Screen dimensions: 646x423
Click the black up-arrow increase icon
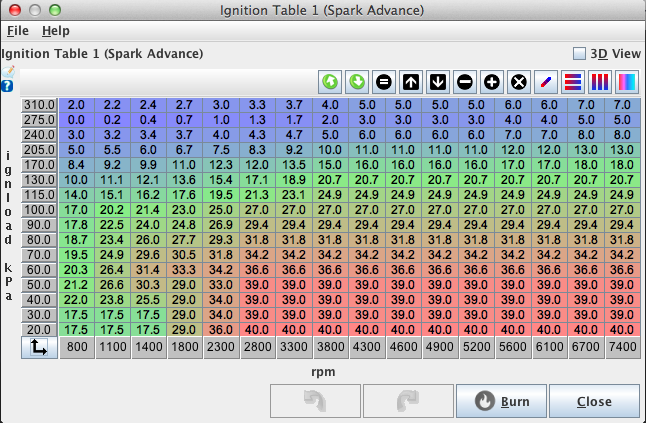tap(411, 81)
